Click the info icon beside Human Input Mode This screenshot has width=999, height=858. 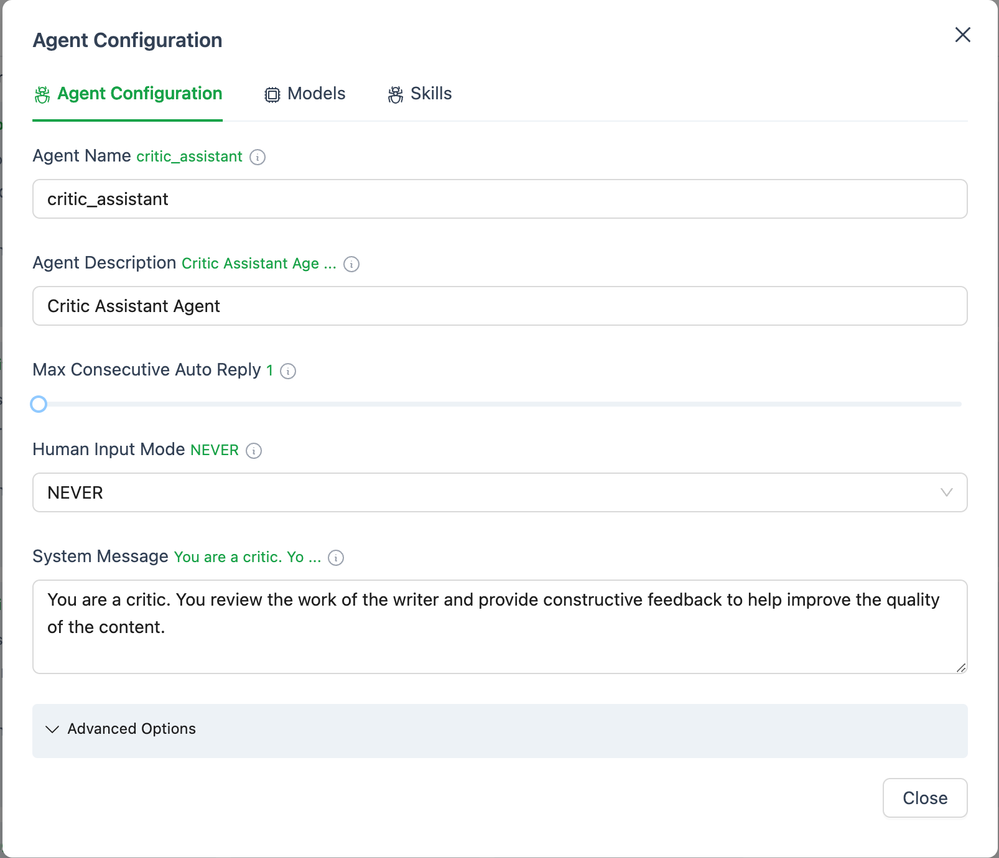pos(254,451)
